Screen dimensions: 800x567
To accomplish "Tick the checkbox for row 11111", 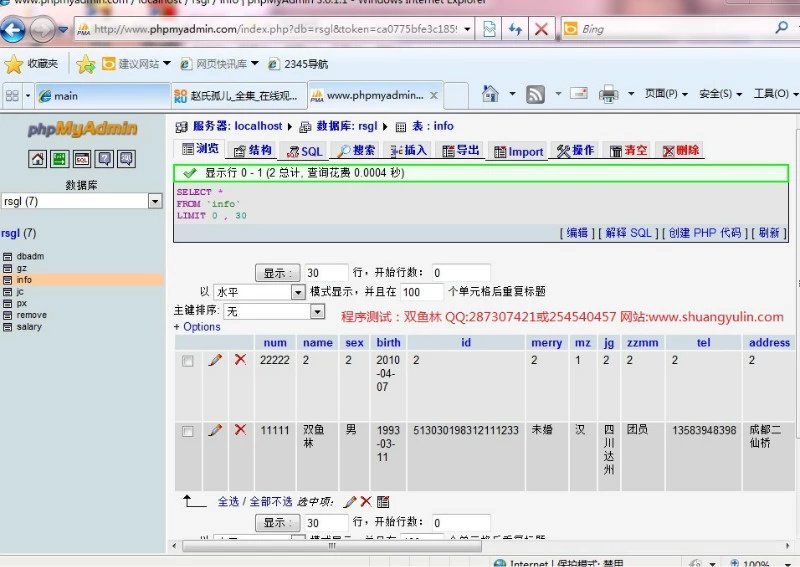I will click(188, 432).
